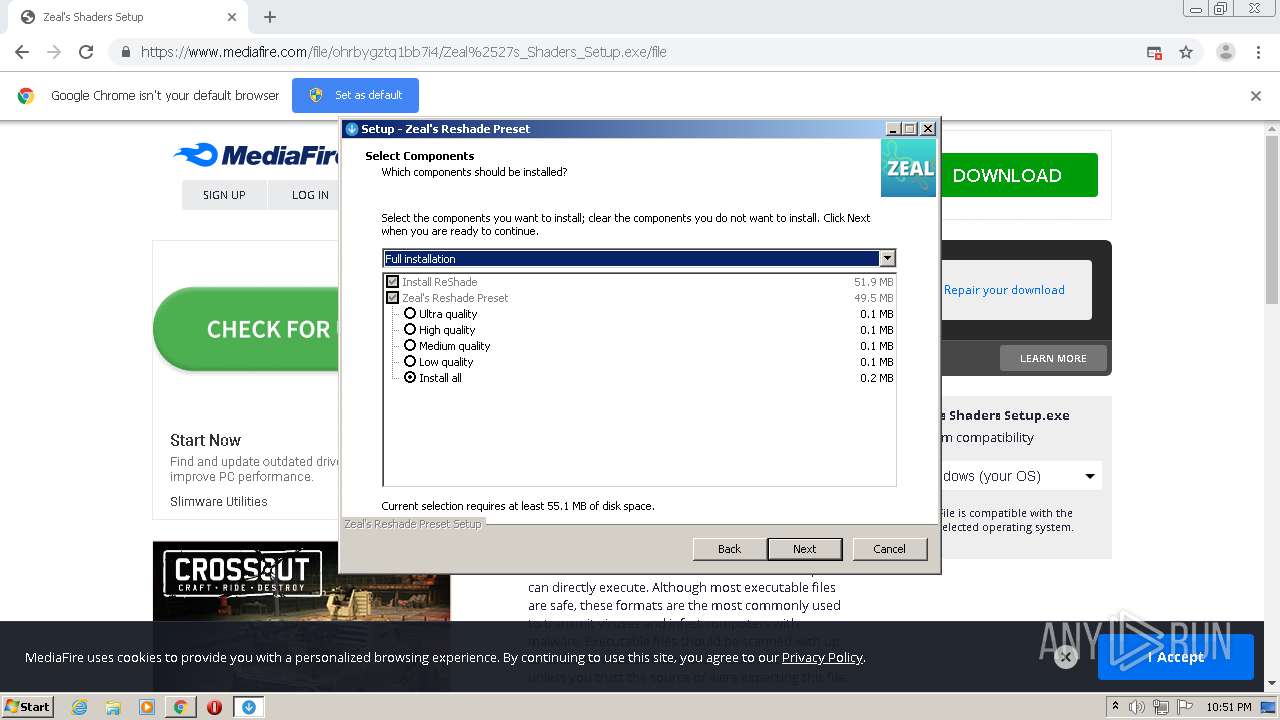
Task: Open file explorer from taskbar
Action: click(113, 707)
